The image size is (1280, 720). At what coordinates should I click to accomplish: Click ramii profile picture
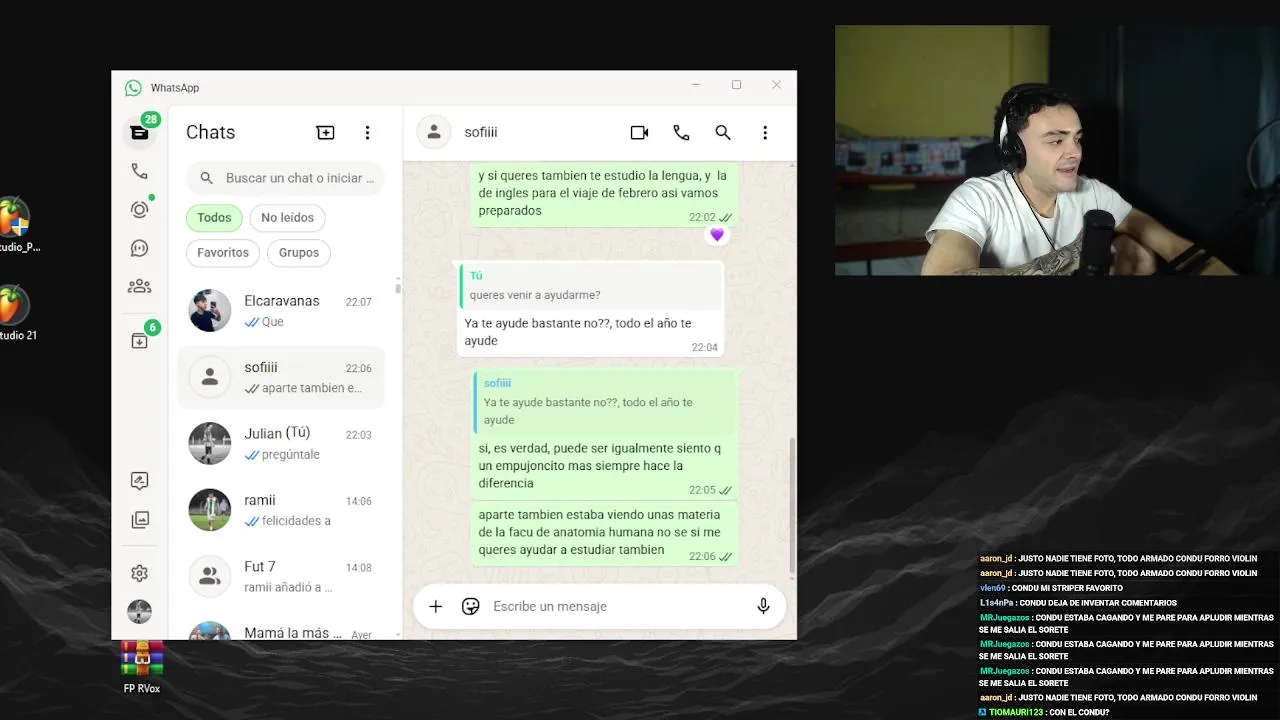tap(210, 510)
